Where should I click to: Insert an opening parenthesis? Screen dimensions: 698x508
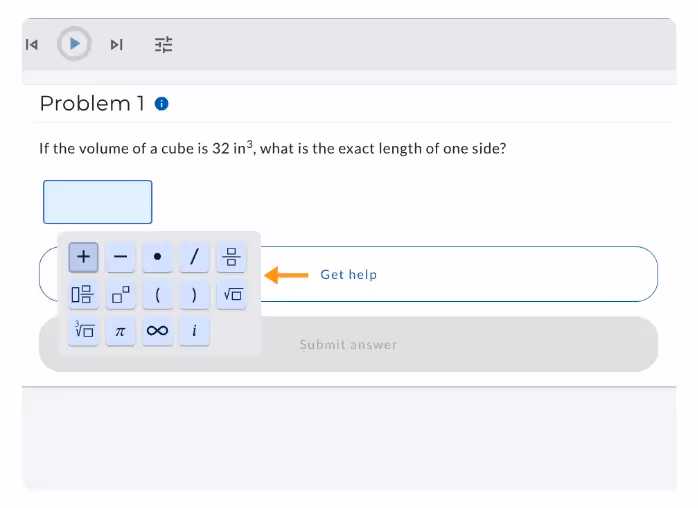click(x=157, y=294)
